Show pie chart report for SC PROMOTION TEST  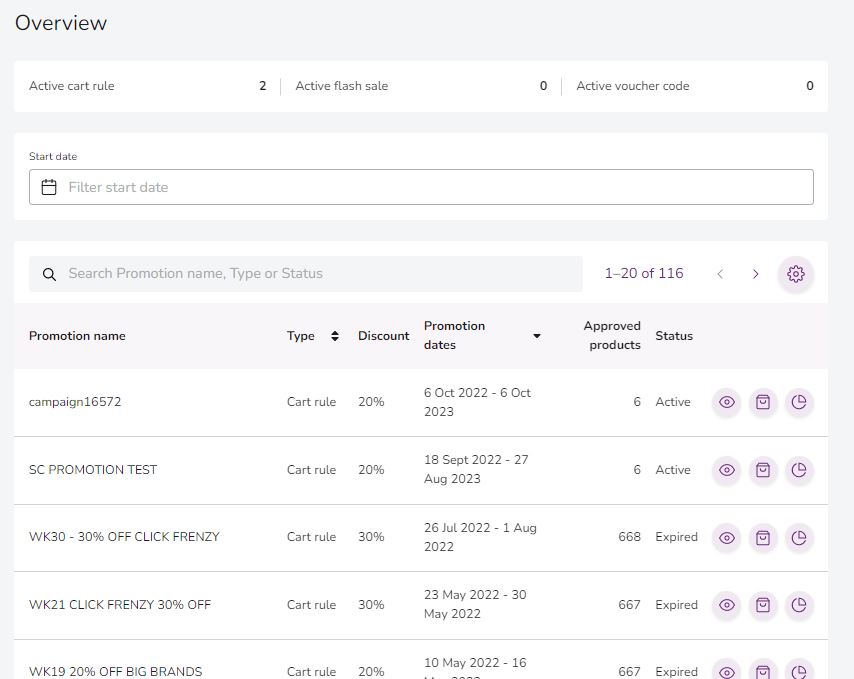(x=799, y=470)
